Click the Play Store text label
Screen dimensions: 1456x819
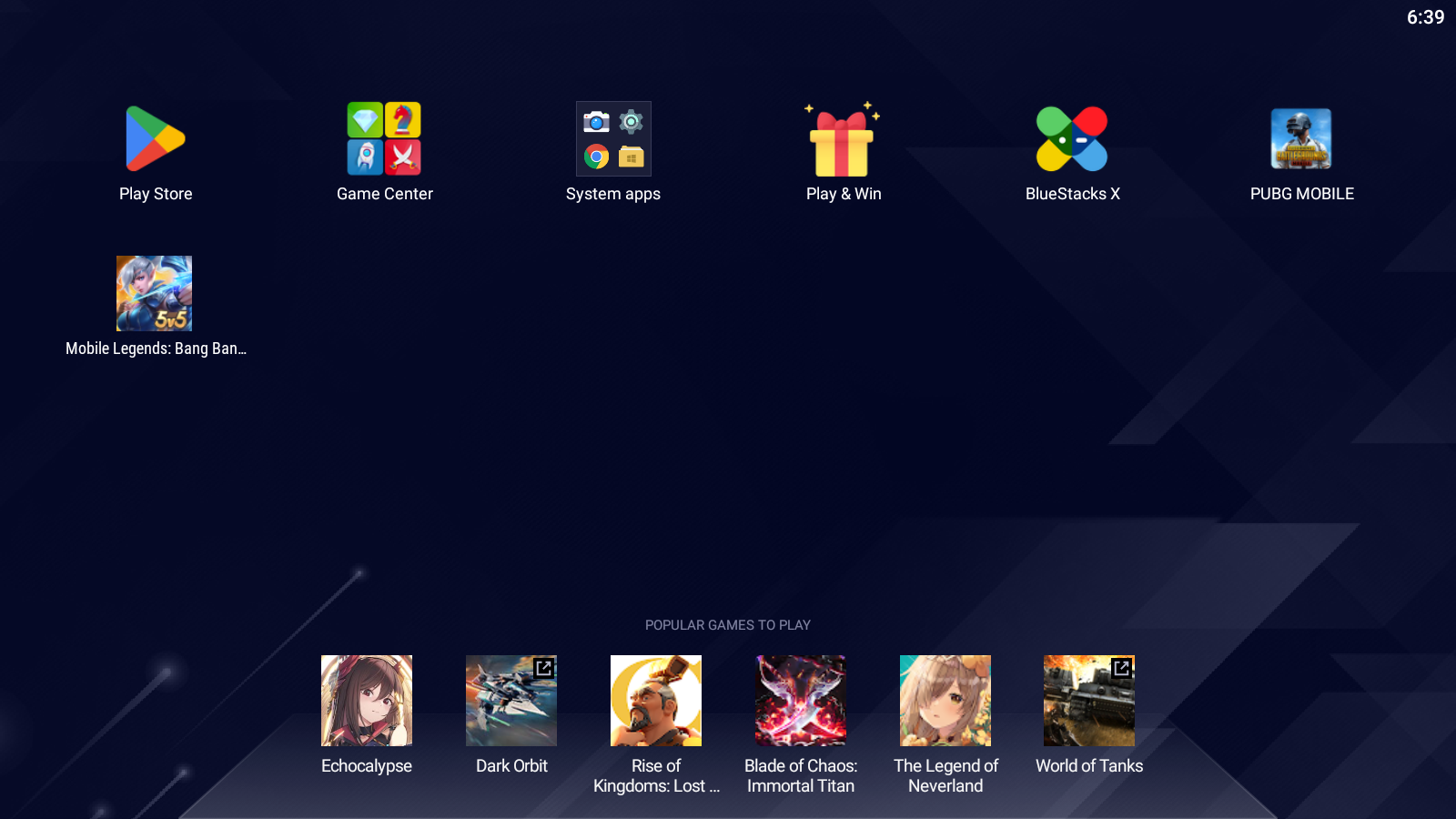[x=156, y=194]
